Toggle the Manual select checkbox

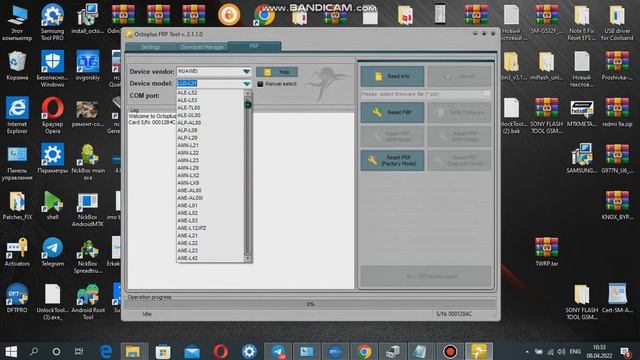click(x=260, y=84)
